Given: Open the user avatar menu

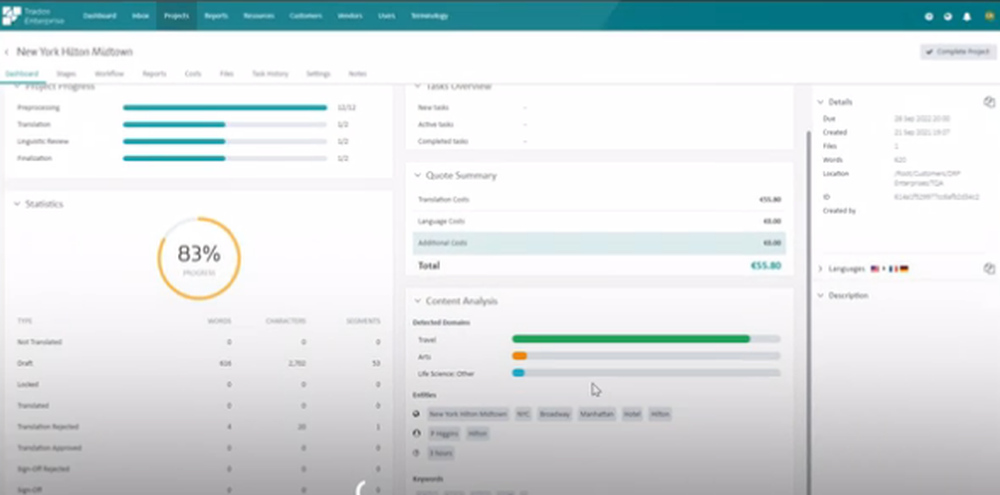Looking at the screenshot, I should [989, 17].
